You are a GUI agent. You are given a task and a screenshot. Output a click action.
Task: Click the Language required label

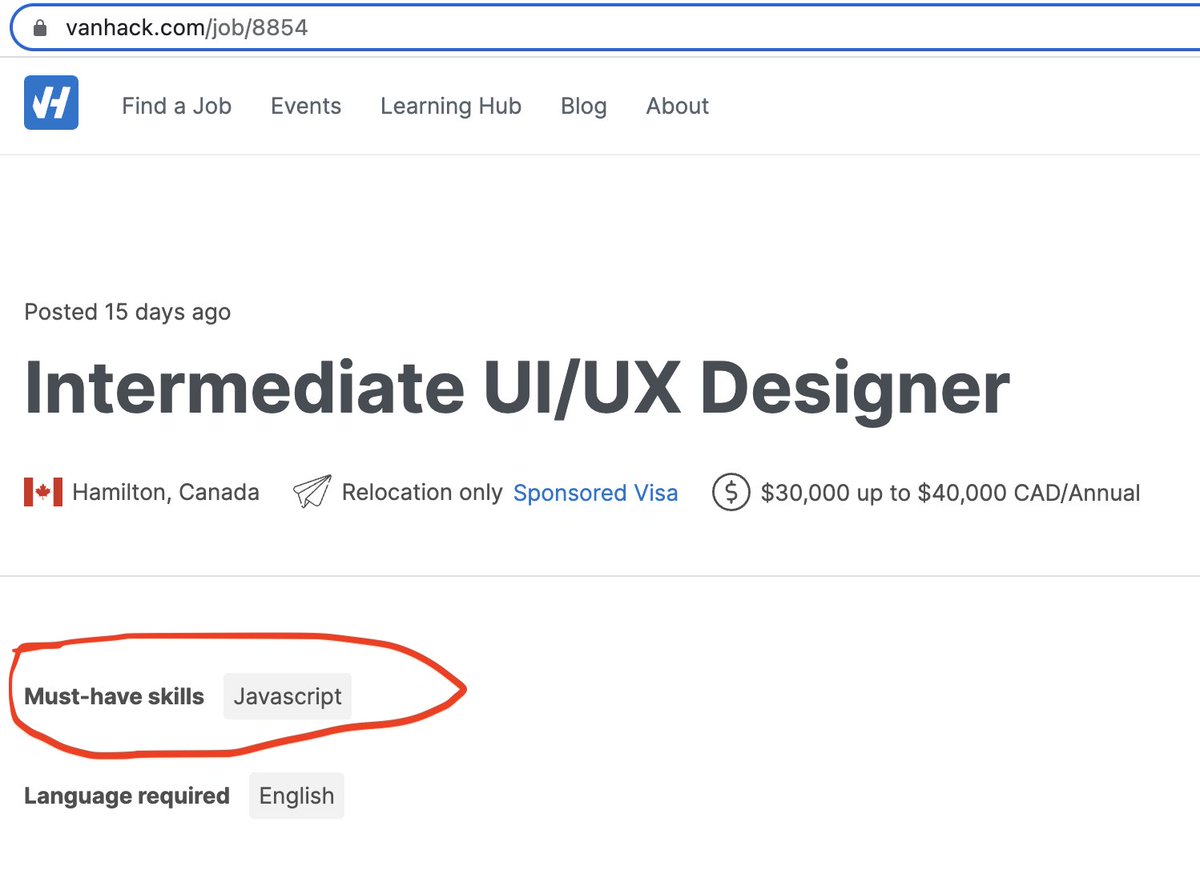(x=127, y=796)
